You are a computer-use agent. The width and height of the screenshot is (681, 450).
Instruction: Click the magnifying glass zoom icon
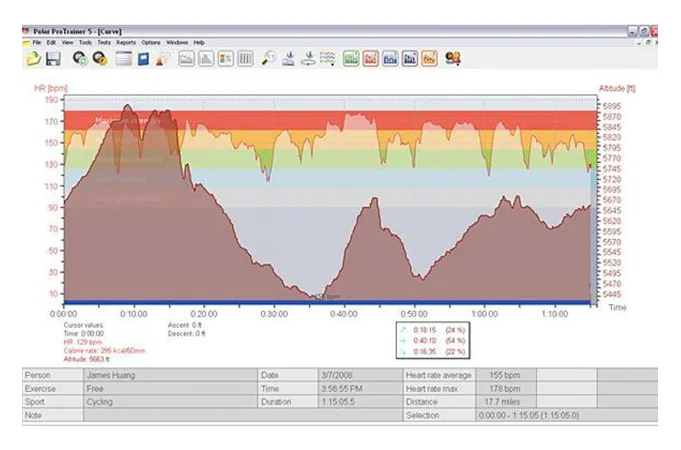click(x=268, y=59)
